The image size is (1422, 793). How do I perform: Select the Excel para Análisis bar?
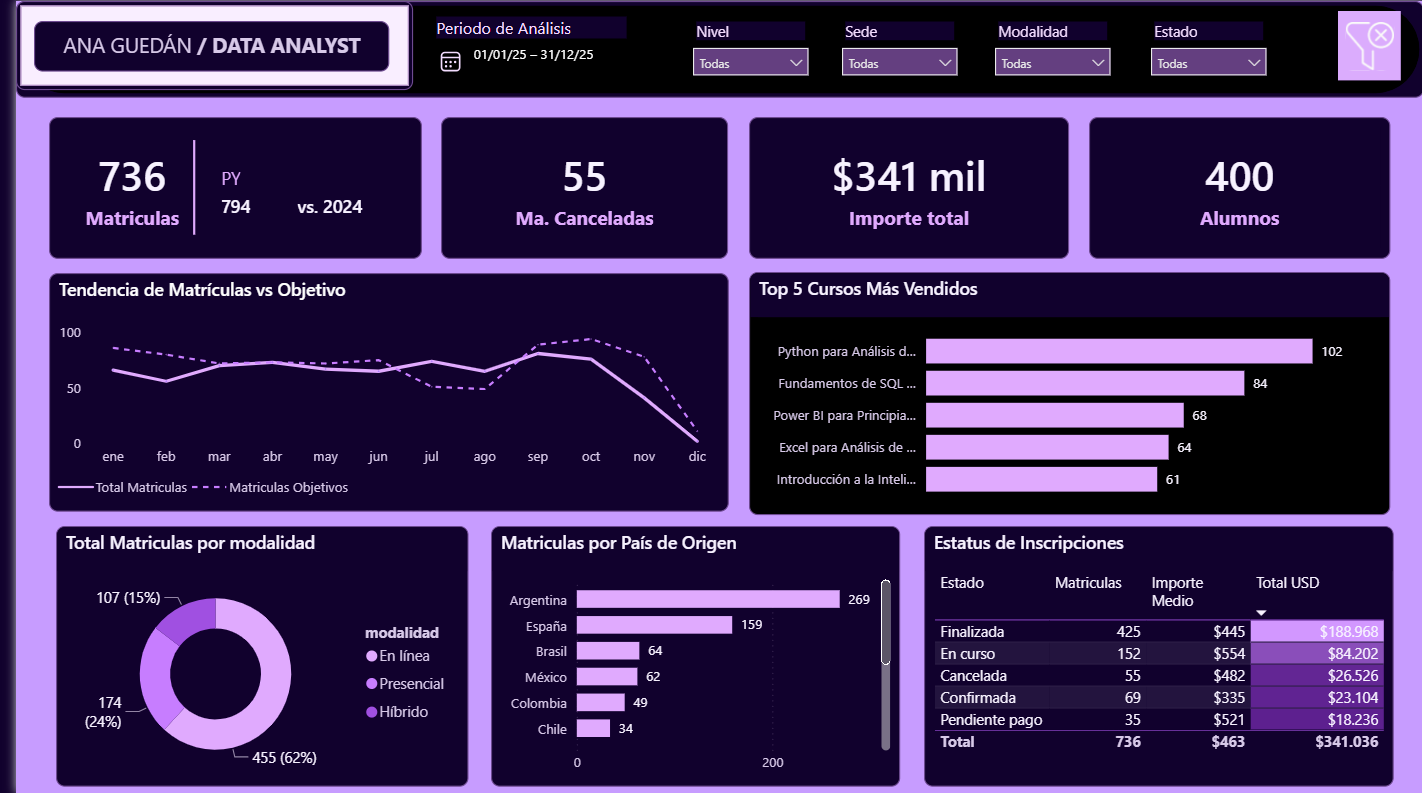(1047, 447)
